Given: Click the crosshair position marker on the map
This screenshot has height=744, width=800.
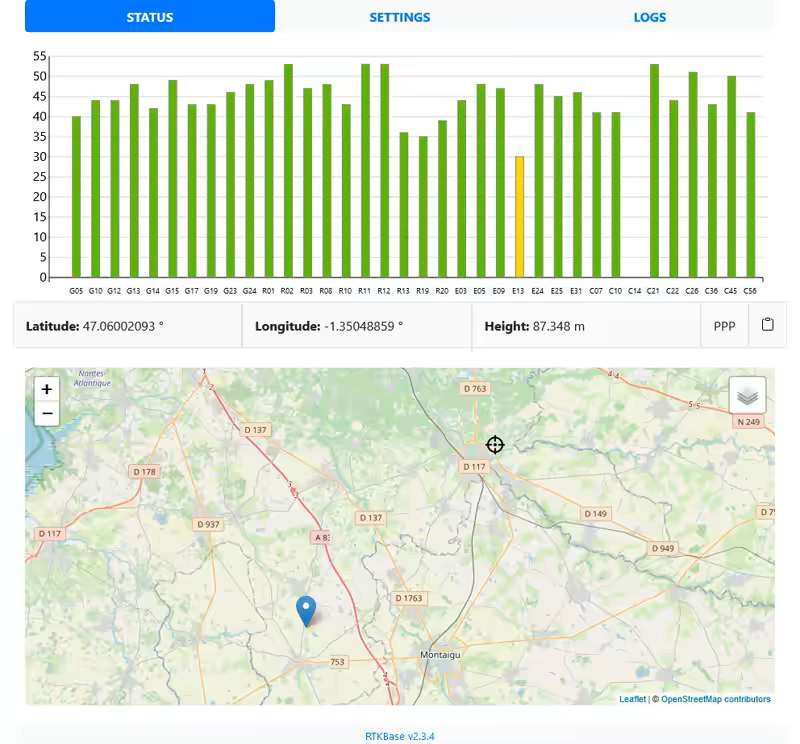Looking at the screenshot, I should click(495, 444).
